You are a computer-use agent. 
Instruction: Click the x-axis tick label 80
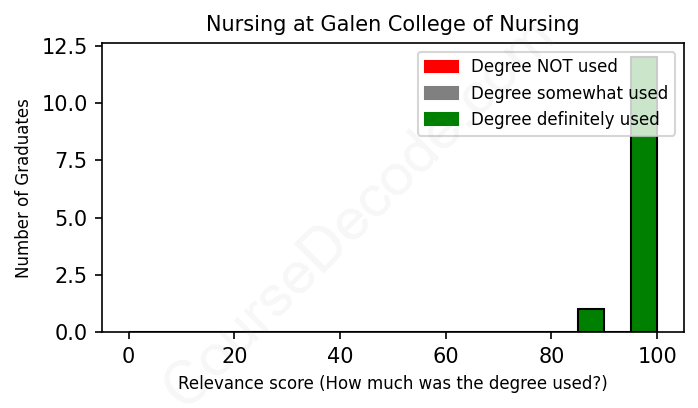pos(552,355)
